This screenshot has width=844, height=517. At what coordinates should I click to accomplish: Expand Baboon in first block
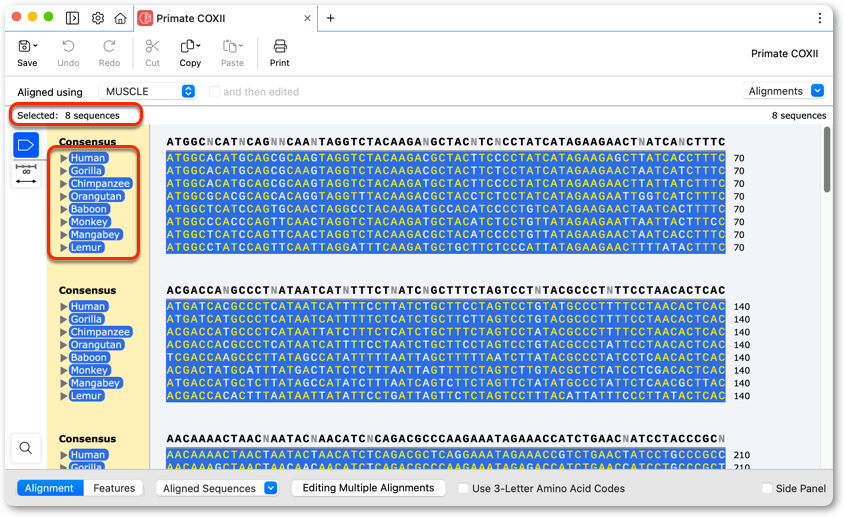point(64,209)
